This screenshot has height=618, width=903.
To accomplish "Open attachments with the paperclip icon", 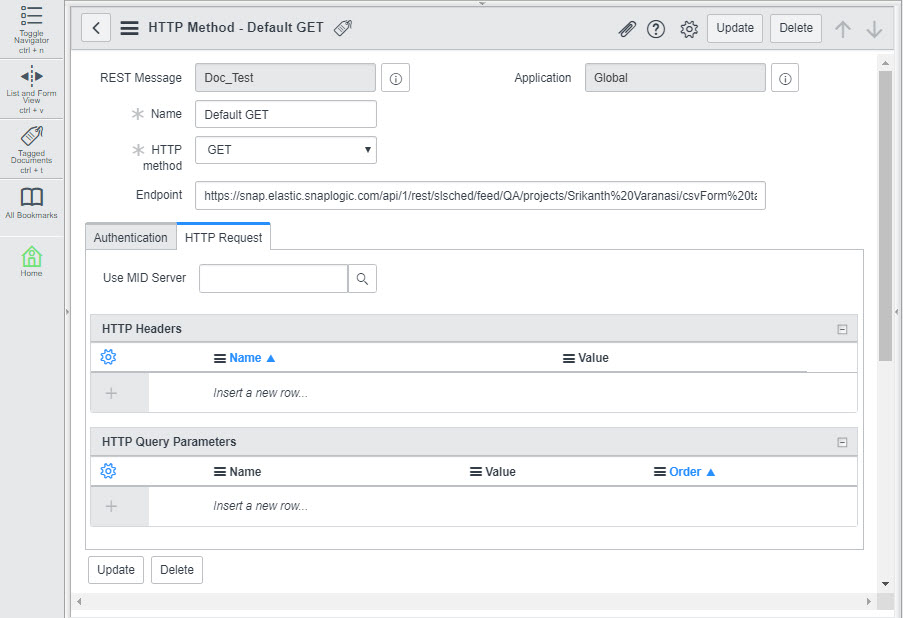I will pos(627,29).
